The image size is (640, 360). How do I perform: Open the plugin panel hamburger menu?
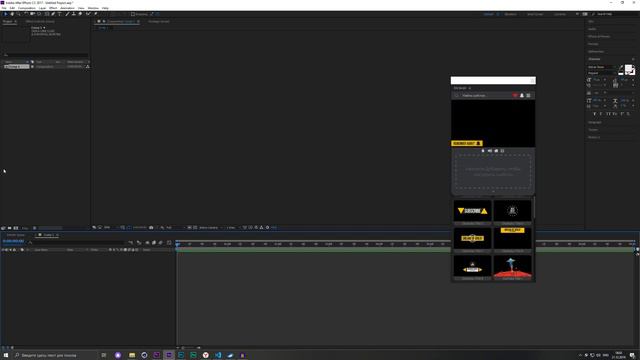528,96
